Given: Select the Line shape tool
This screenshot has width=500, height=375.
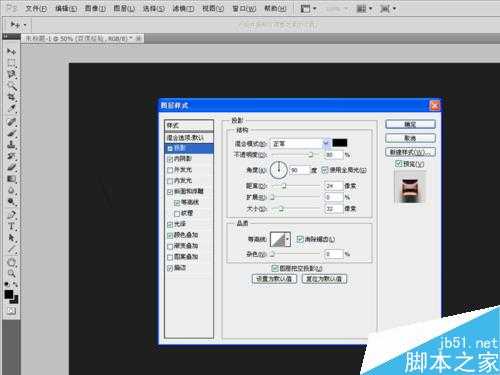Looking at the screenshot, I should pos(11,249).
